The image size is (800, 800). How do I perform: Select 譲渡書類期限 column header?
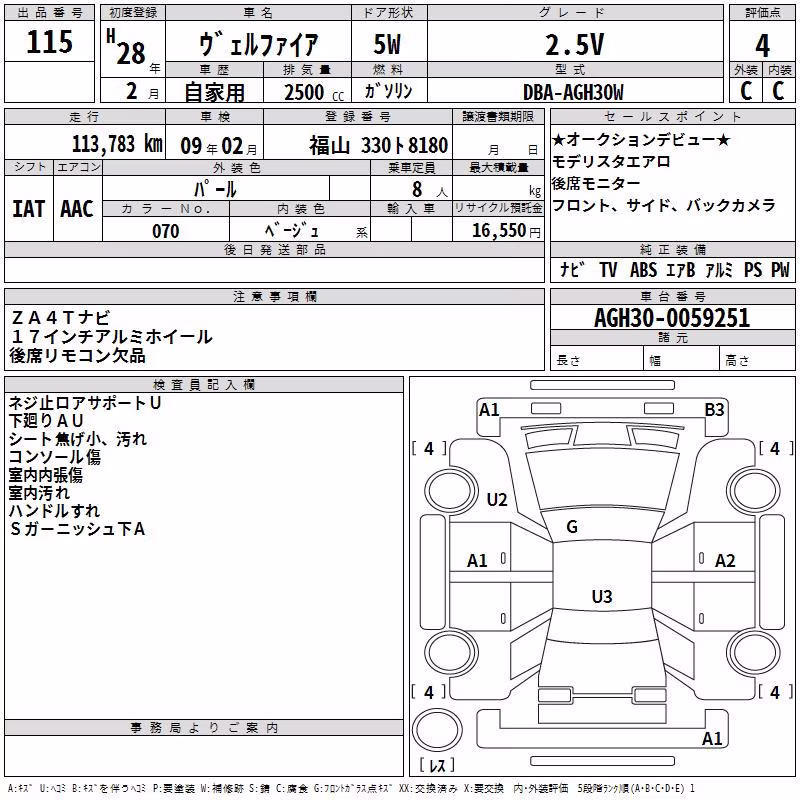tap(498, 116)
